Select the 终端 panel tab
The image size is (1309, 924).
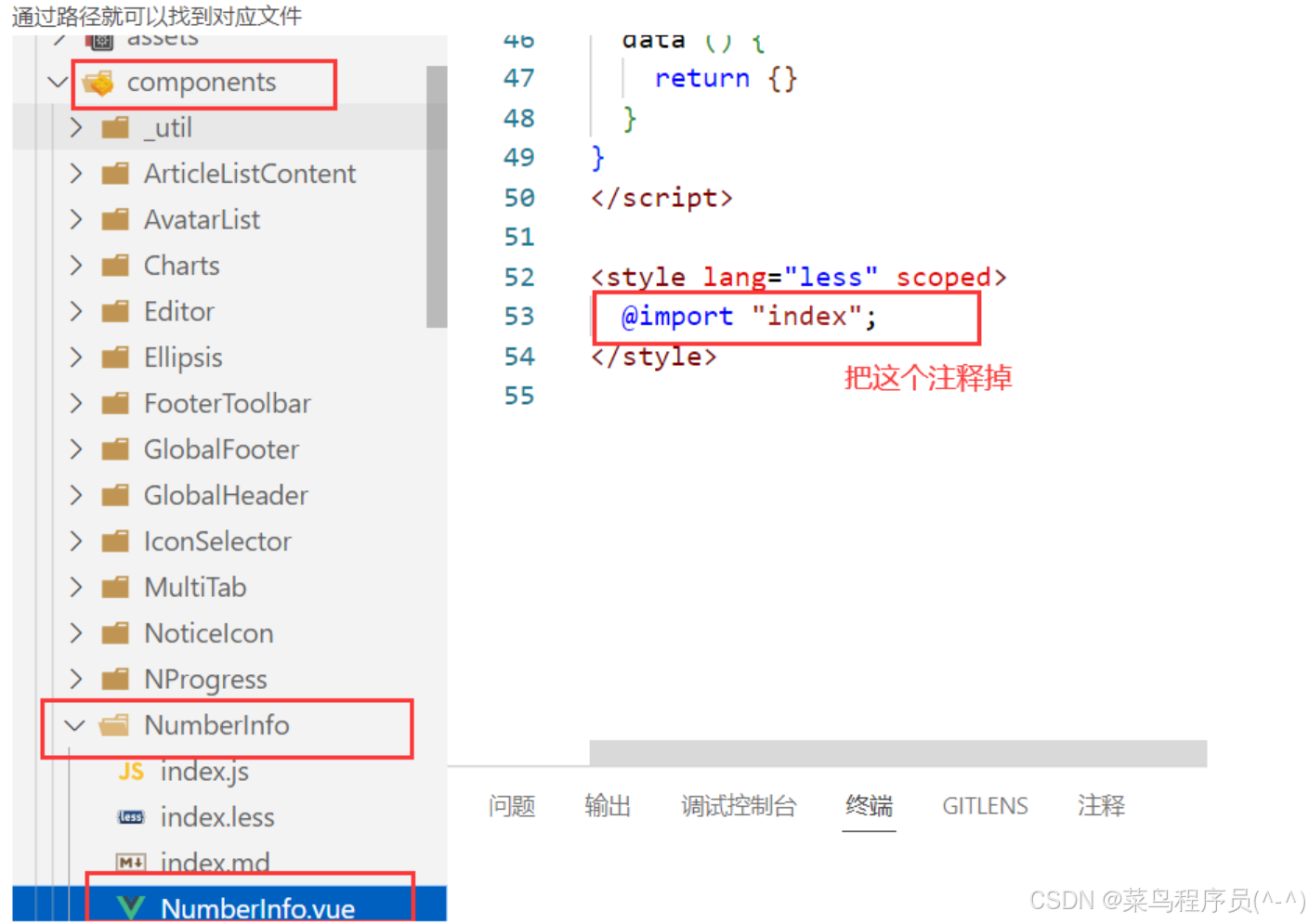[870, 806]
